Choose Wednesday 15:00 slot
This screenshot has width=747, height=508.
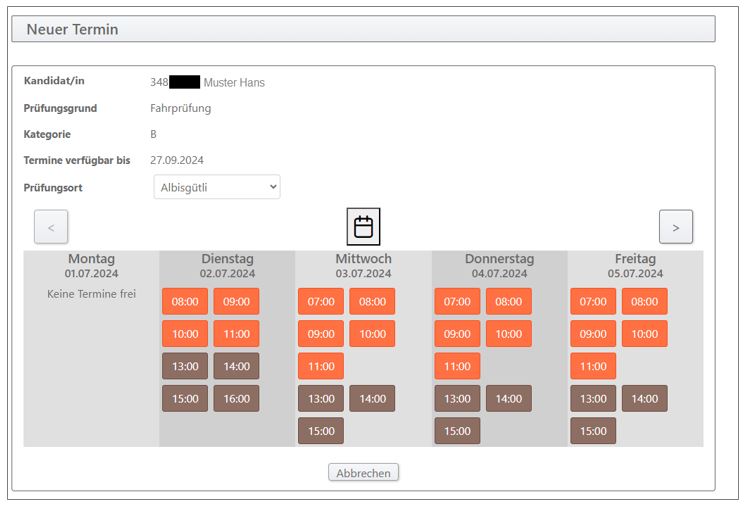tap(320, 431)
